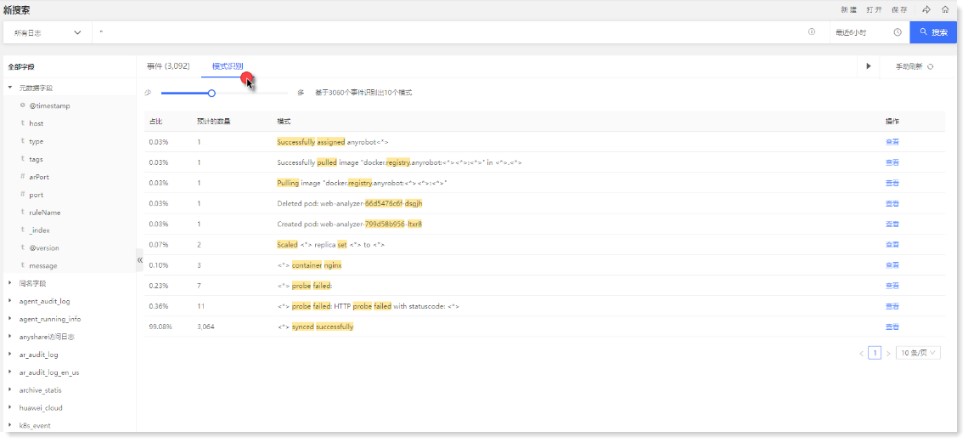The image size is (968, 443).
Task: Open the time picker clock icon
Action: click(x=897, y=32)
